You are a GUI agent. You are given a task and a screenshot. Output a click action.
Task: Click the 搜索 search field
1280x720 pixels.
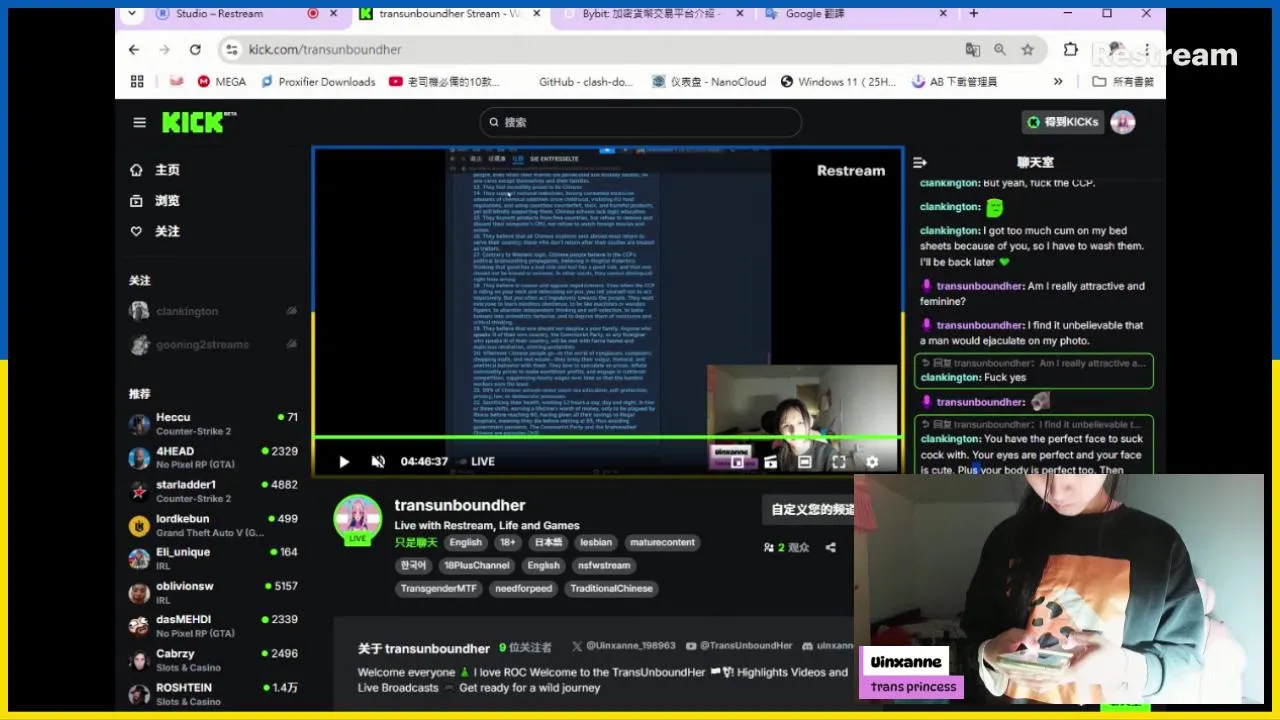pyautogui.click(x=640, y=122)
